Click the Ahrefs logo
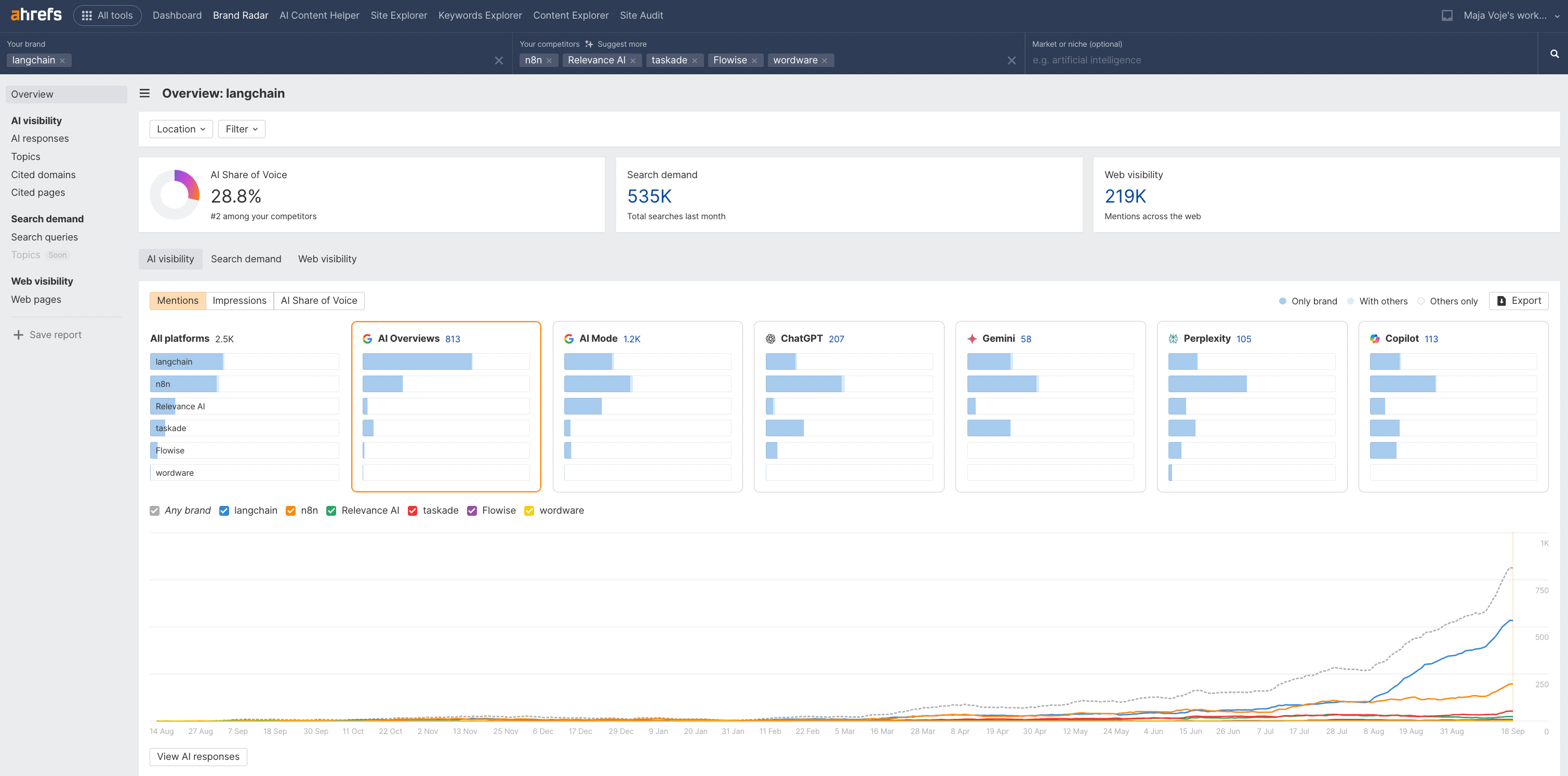1568x776 pixels. (36, 15)
